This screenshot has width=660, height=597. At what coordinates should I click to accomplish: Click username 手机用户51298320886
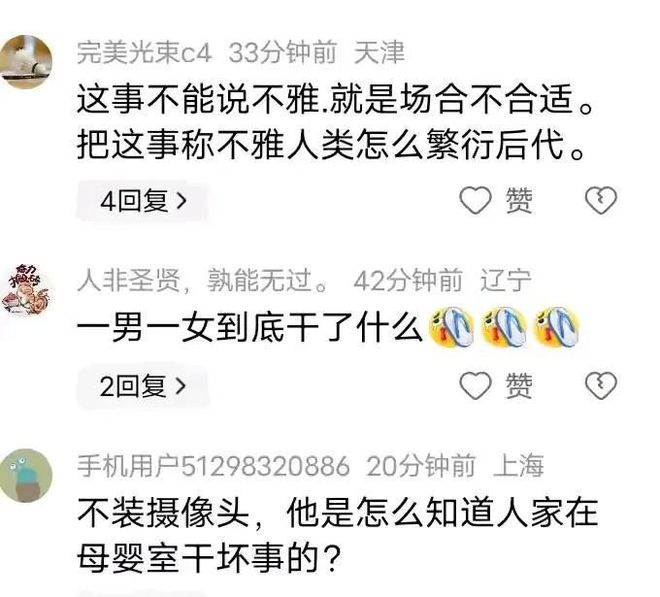[x=213, y=466]
